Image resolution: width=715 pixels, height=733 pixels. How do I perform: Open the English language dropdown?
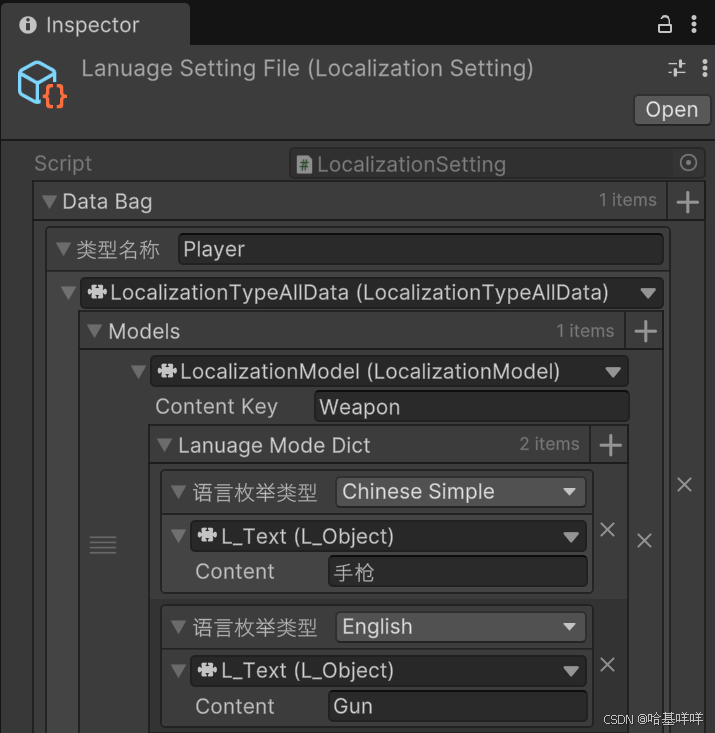(x=461, y=626)
